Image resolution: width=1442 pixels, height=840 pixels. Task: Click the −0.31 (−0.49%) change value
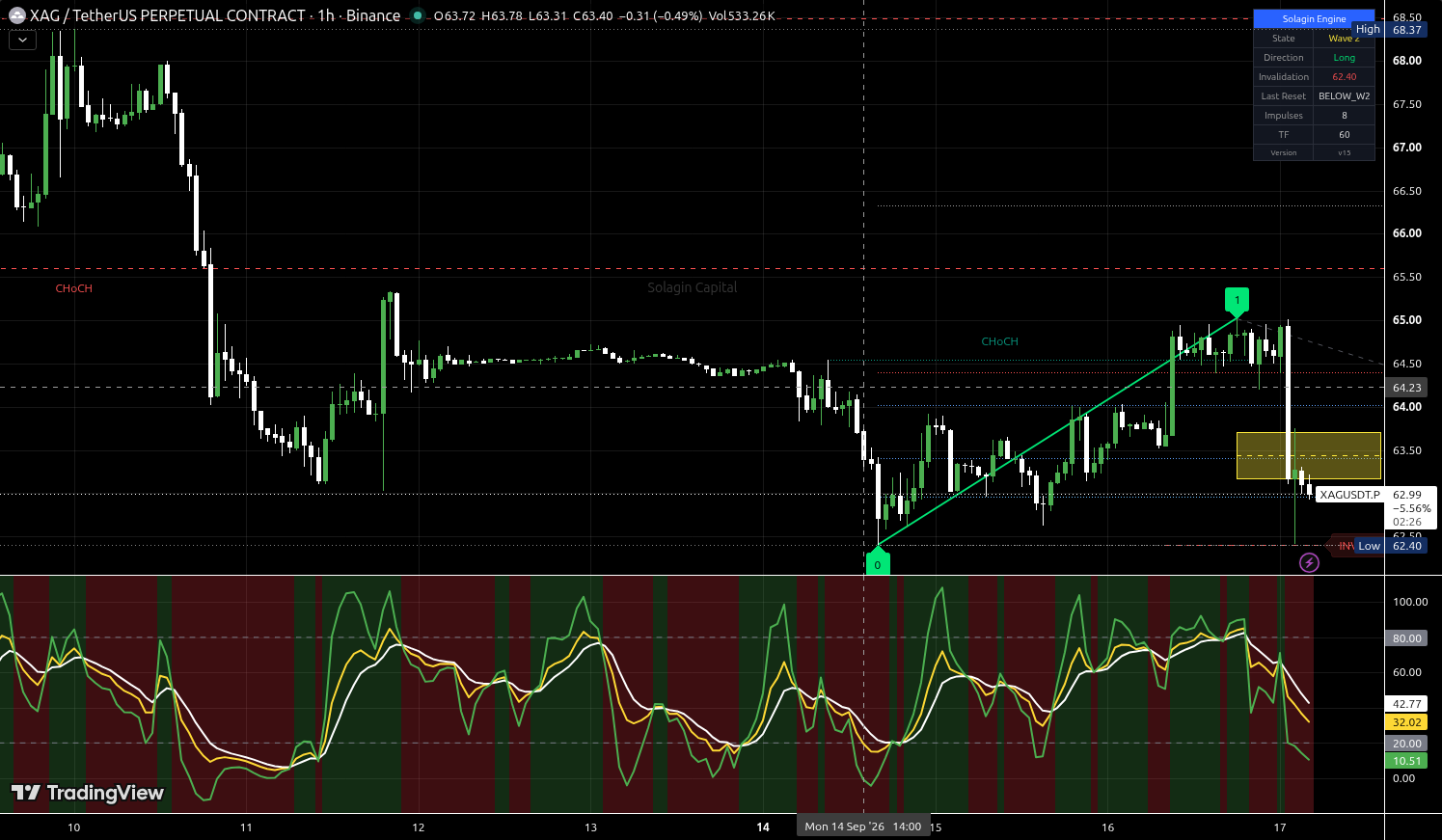[x=661, y=15]
